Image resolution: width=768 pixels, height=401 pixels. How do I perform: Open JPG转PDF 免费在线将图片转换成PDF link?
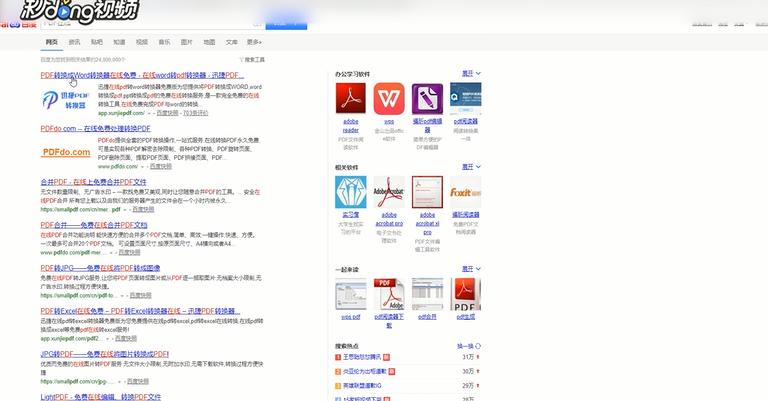[105, 354]
